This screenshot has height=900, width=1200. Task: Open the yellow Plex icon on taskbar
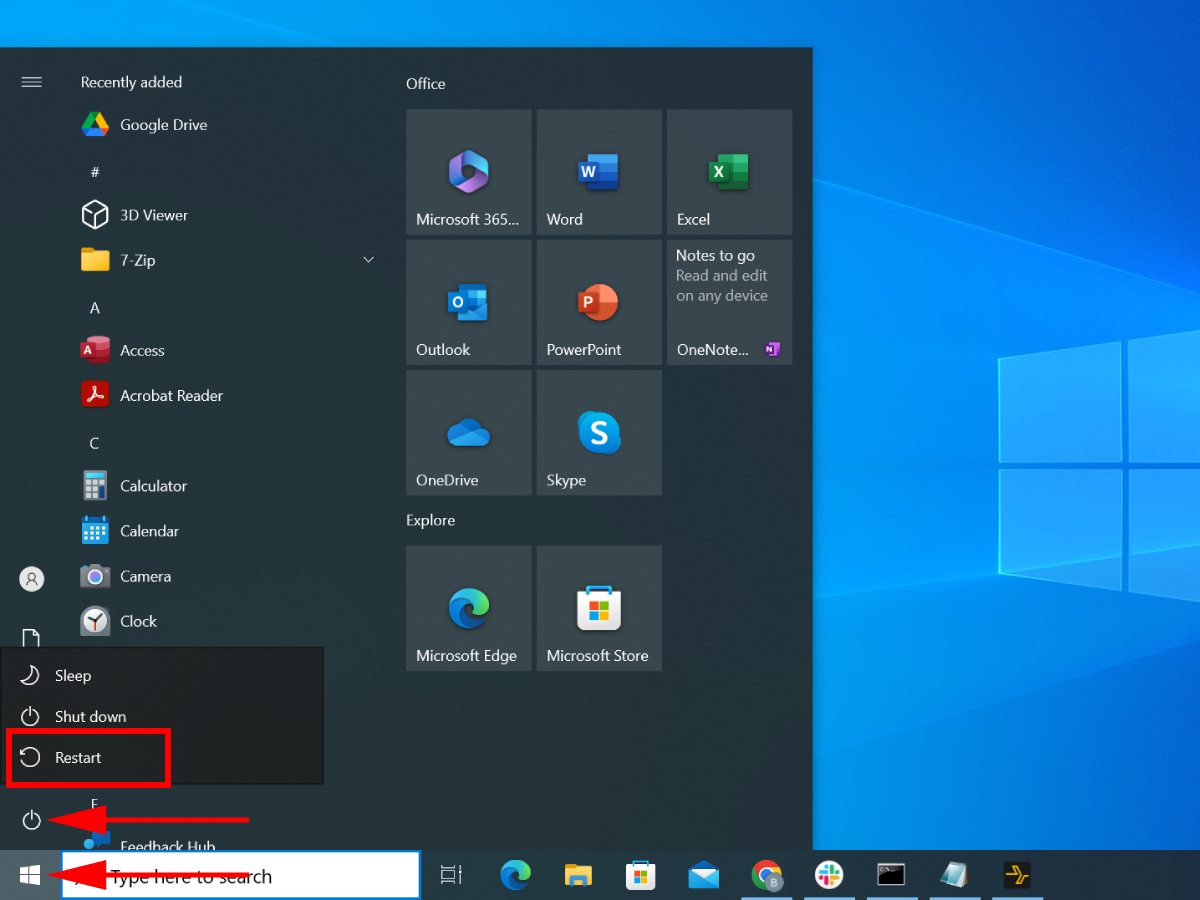pos(1017,876)
